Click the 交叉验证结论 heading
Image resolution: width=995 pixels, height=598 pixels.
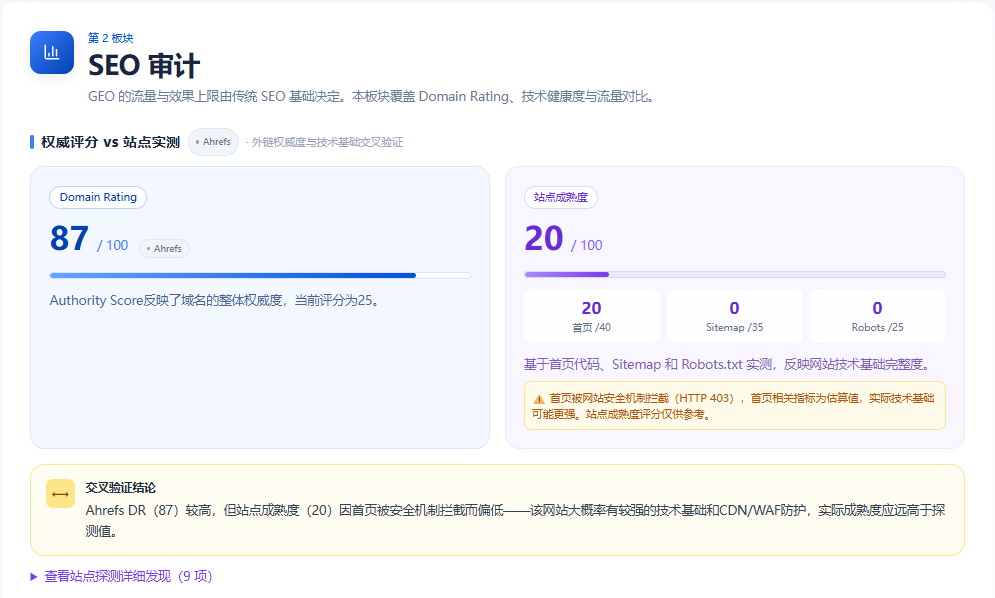click(x=121, y=488)
